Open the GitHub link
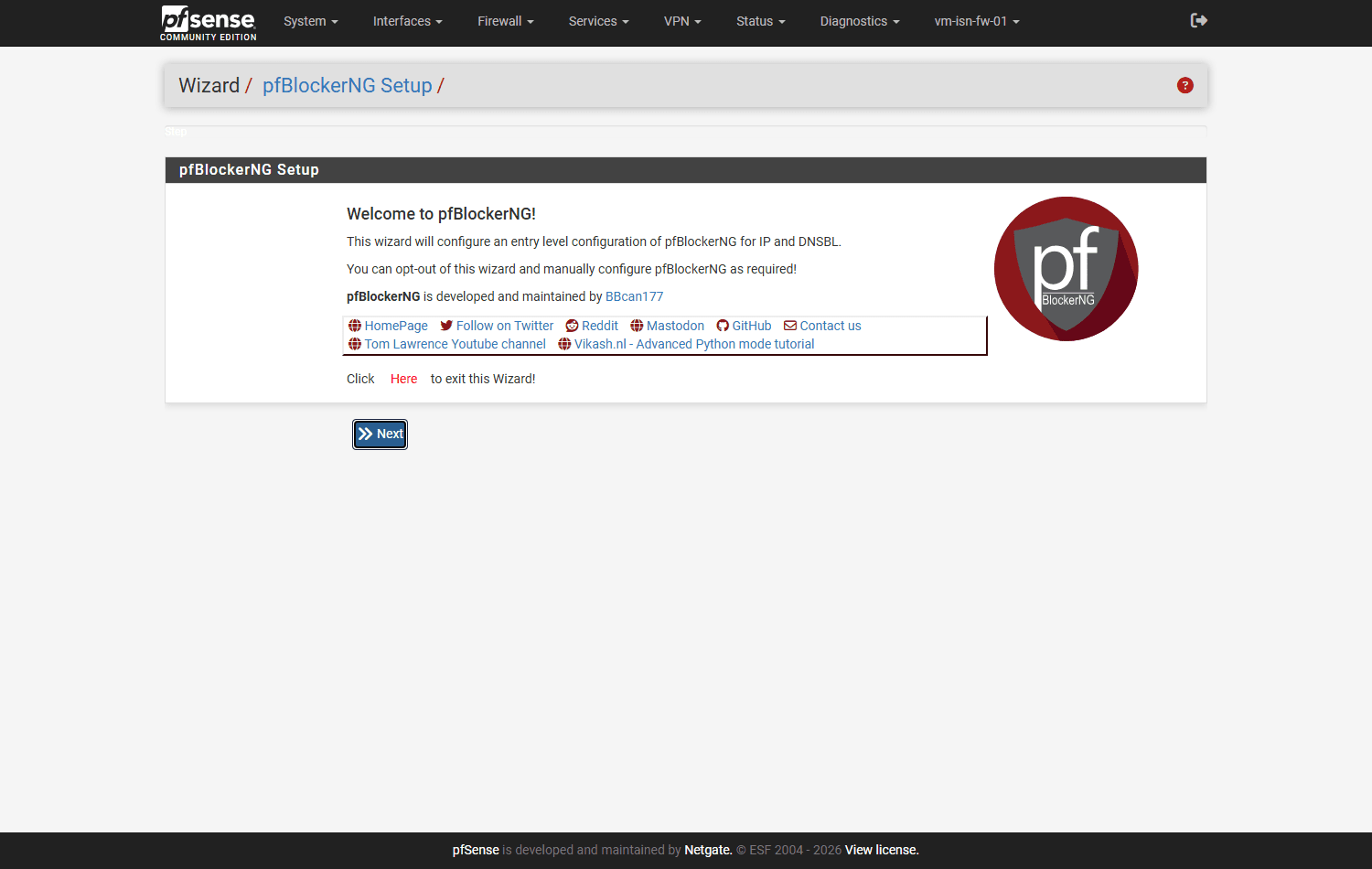The width and height of the screenshot is (1372, 869). click(x=752, y=326)
